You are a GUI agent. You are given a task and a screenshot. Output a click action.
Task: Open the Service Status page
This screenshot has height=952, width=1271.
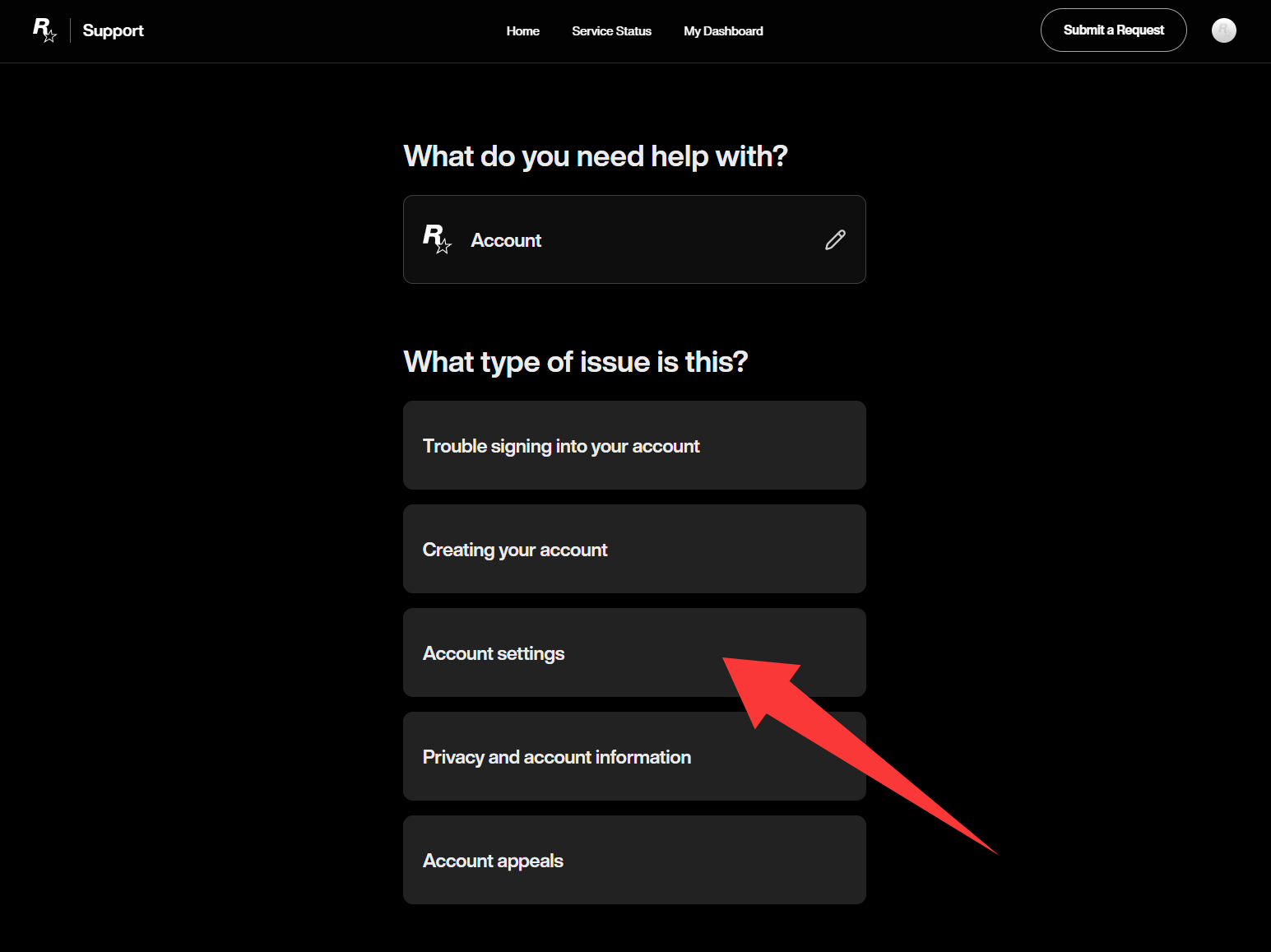[611, 31]
